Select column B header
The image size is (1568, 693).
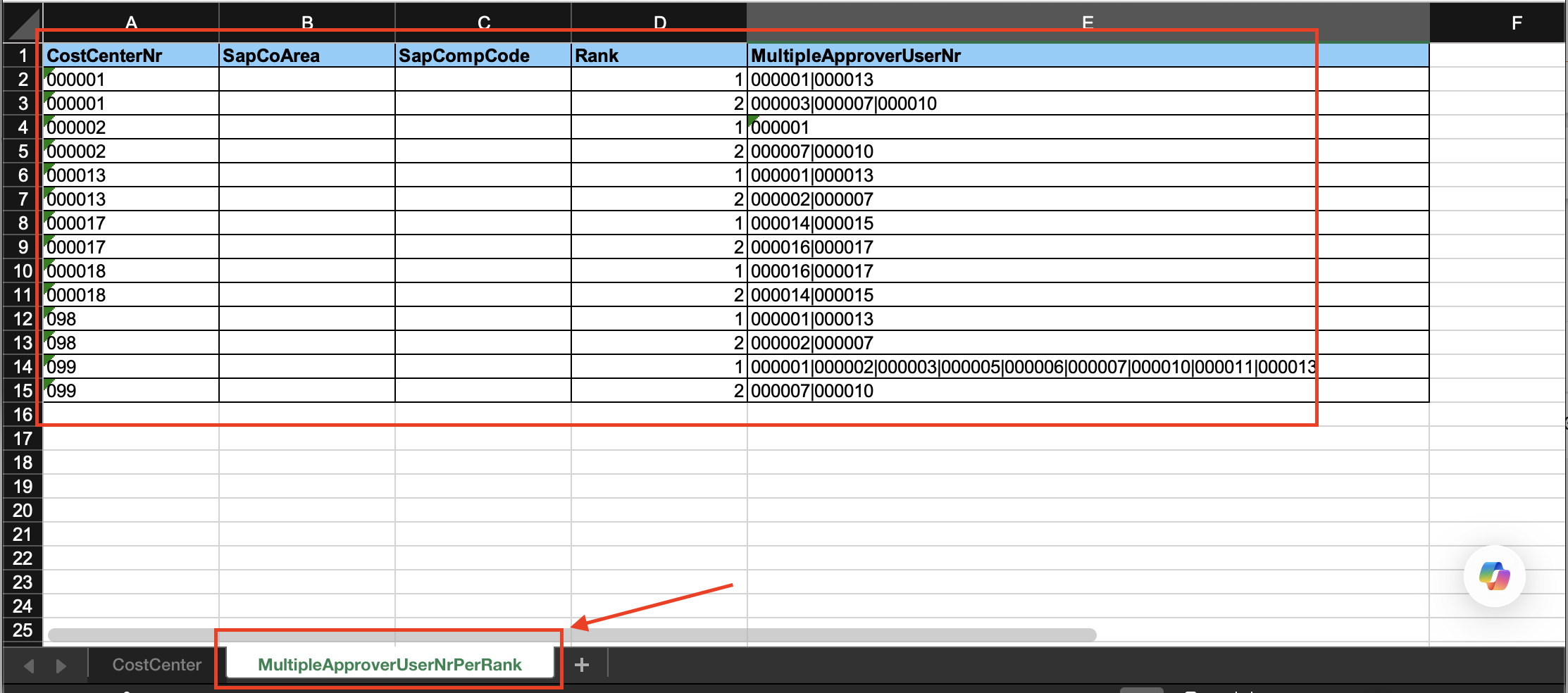(x=307, y=23)
